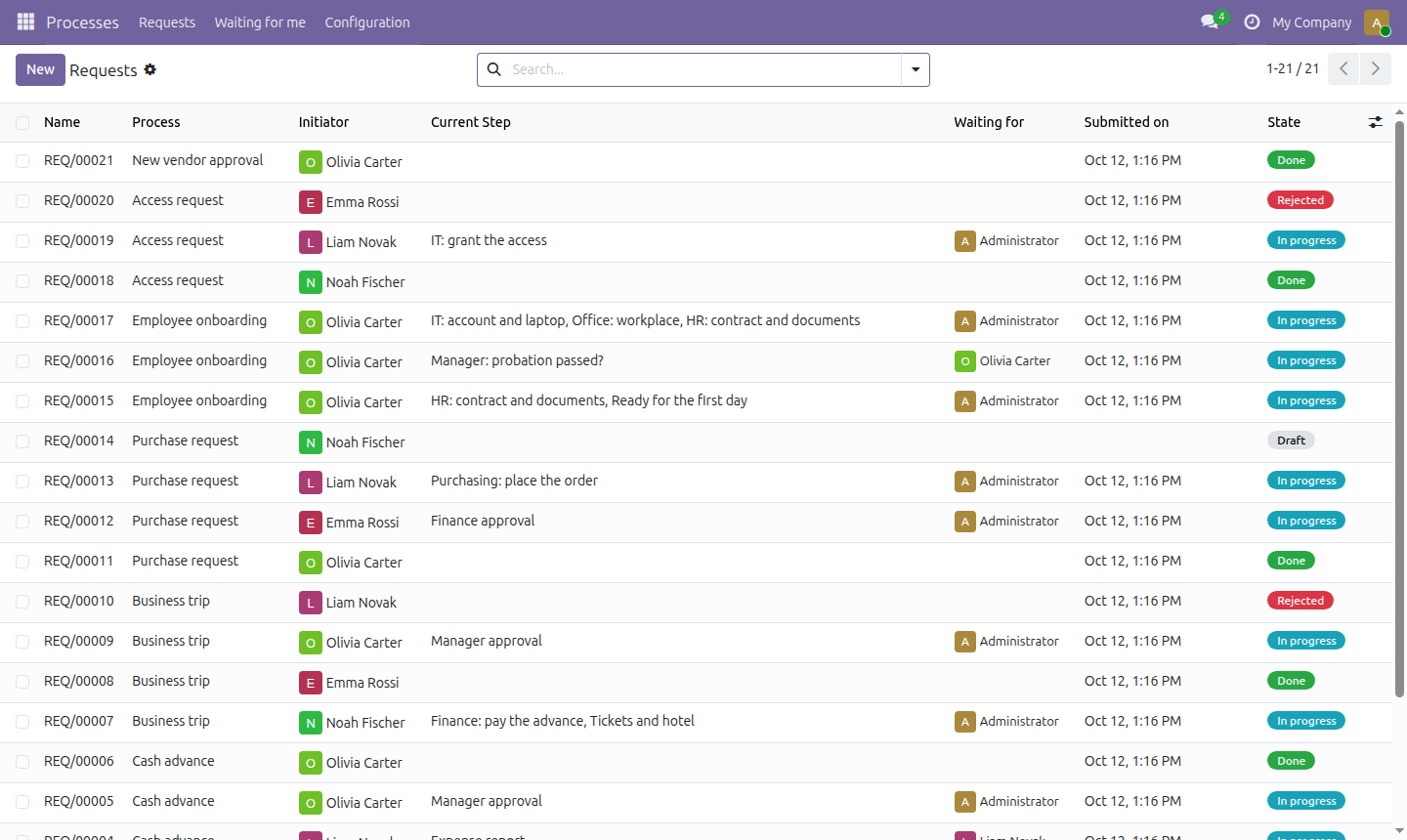Go to the next page arrow
Viewport: 1407px width, 840px height.
tap(1375, 68)
